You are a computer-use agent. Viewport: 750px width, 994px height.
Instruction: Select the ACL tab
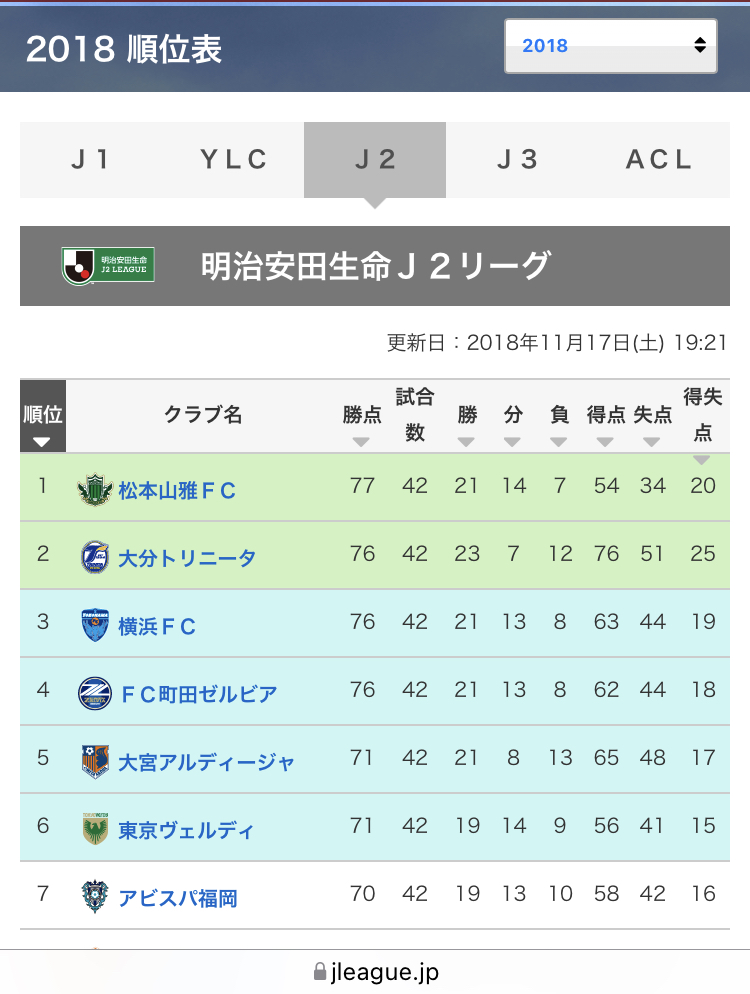click(659, 160)
